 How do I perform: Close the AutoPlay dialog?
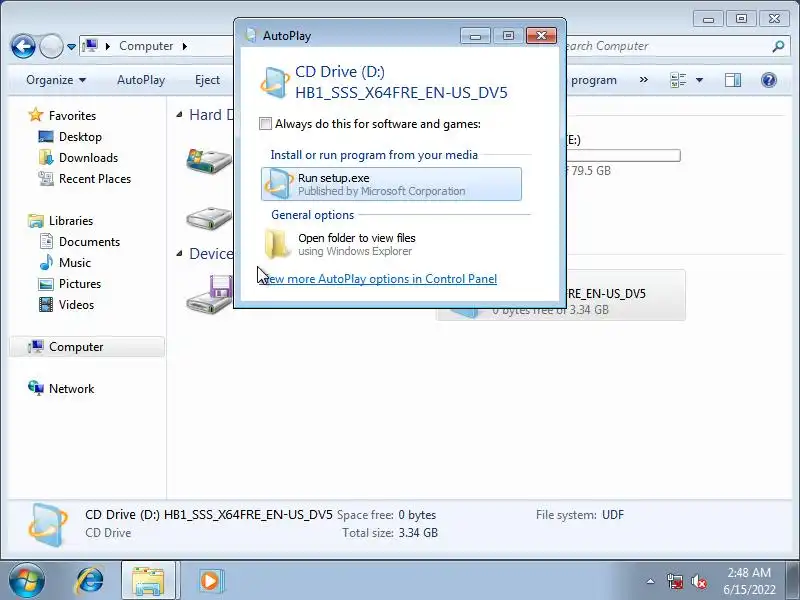(x=541, y=36)
